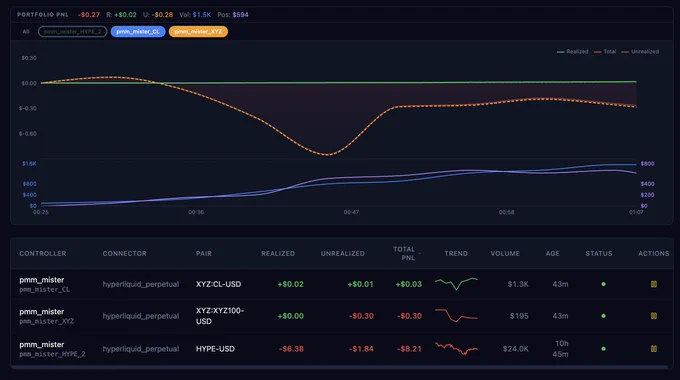Select the All controllers filter
Viewport: 680px width, 380px height.
coord(26,32)
